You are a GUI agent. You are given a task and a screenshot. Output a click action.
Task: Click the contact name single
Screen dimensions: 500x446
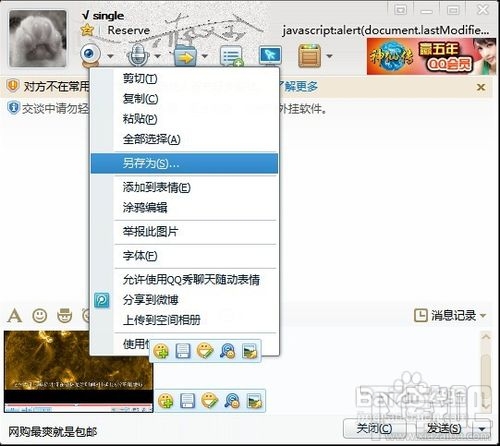point(108,15)
